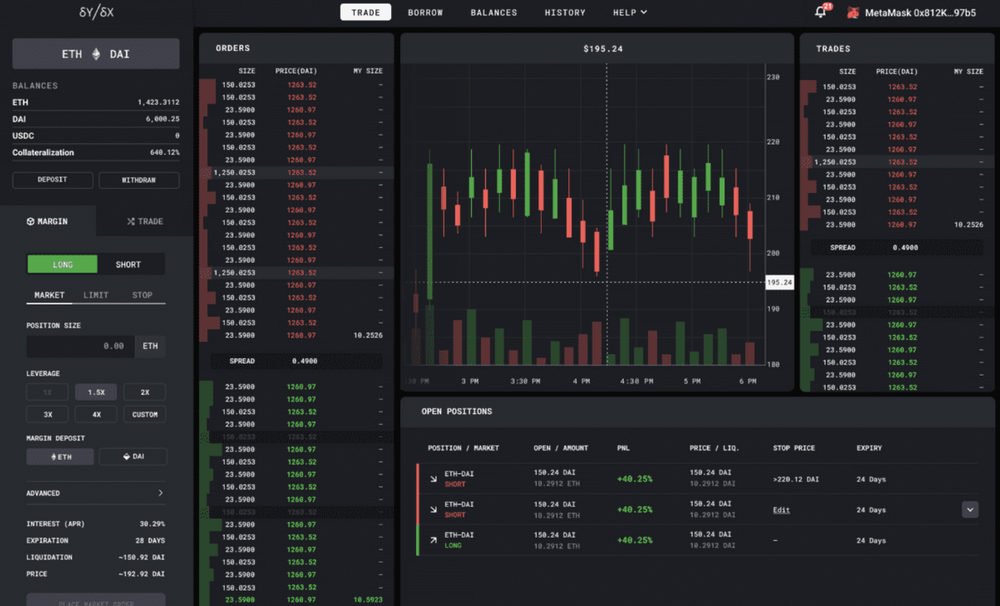
Task: Expand the ADVANCED options section
Action: click(95, 492)
